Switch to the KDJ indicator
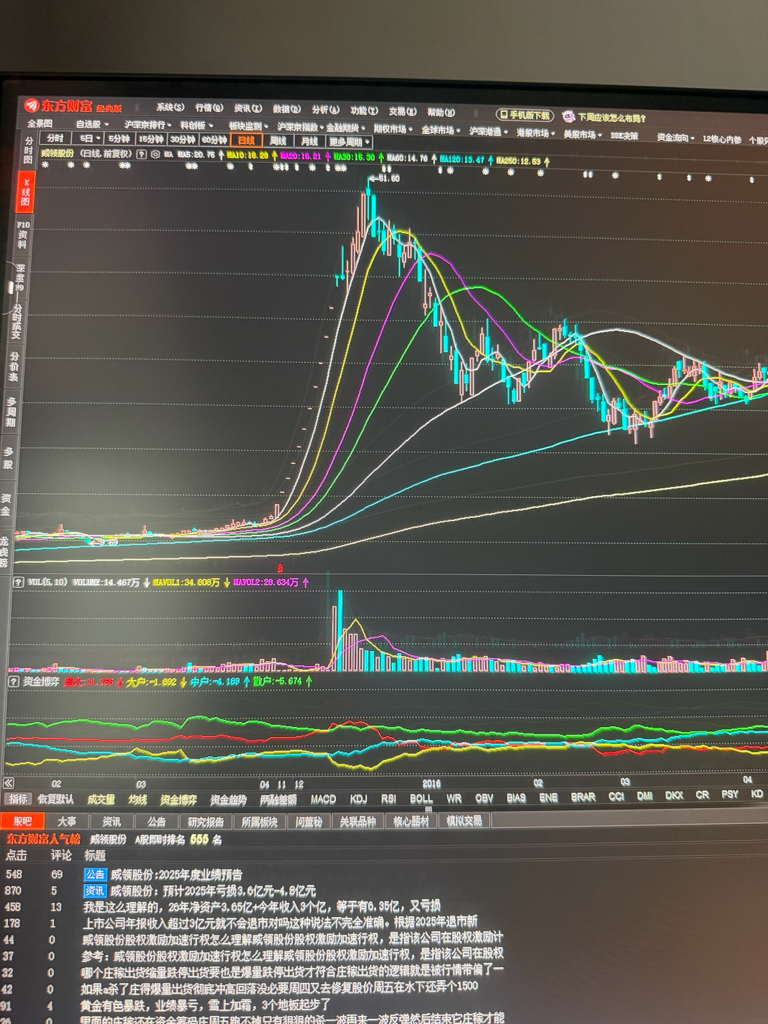Screen dimensions: 768x1024 coord(359,799)
